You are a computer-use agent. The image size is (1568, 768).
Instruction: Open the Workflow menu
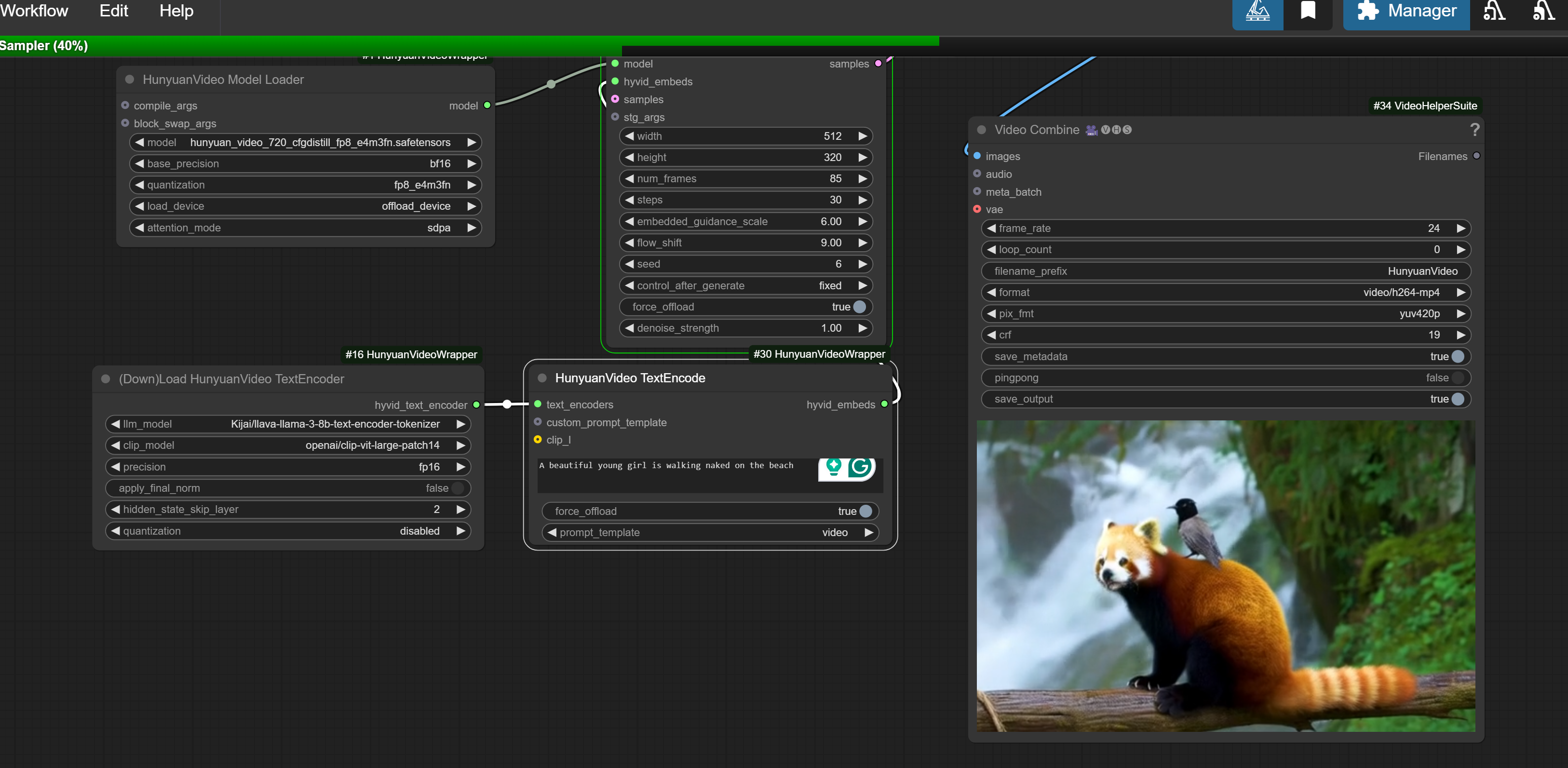click(34, 10)
